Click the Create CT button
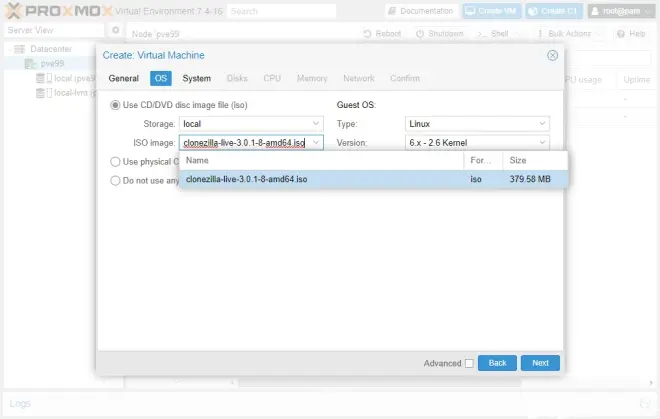 tap(554, 11)
